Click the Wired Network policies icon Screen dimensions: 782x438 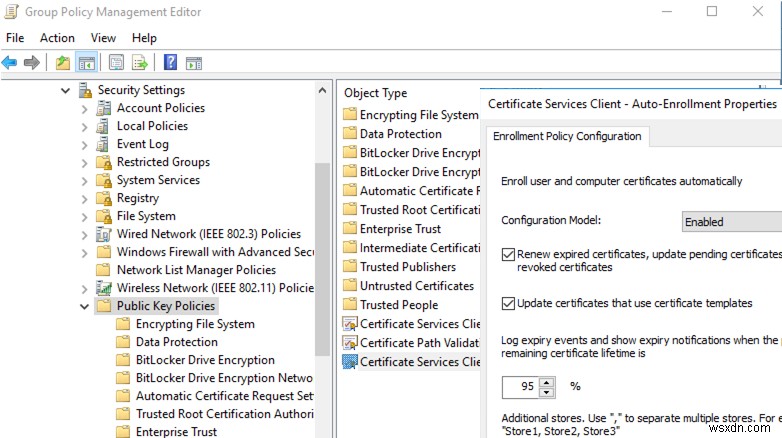tap(103, 234)
